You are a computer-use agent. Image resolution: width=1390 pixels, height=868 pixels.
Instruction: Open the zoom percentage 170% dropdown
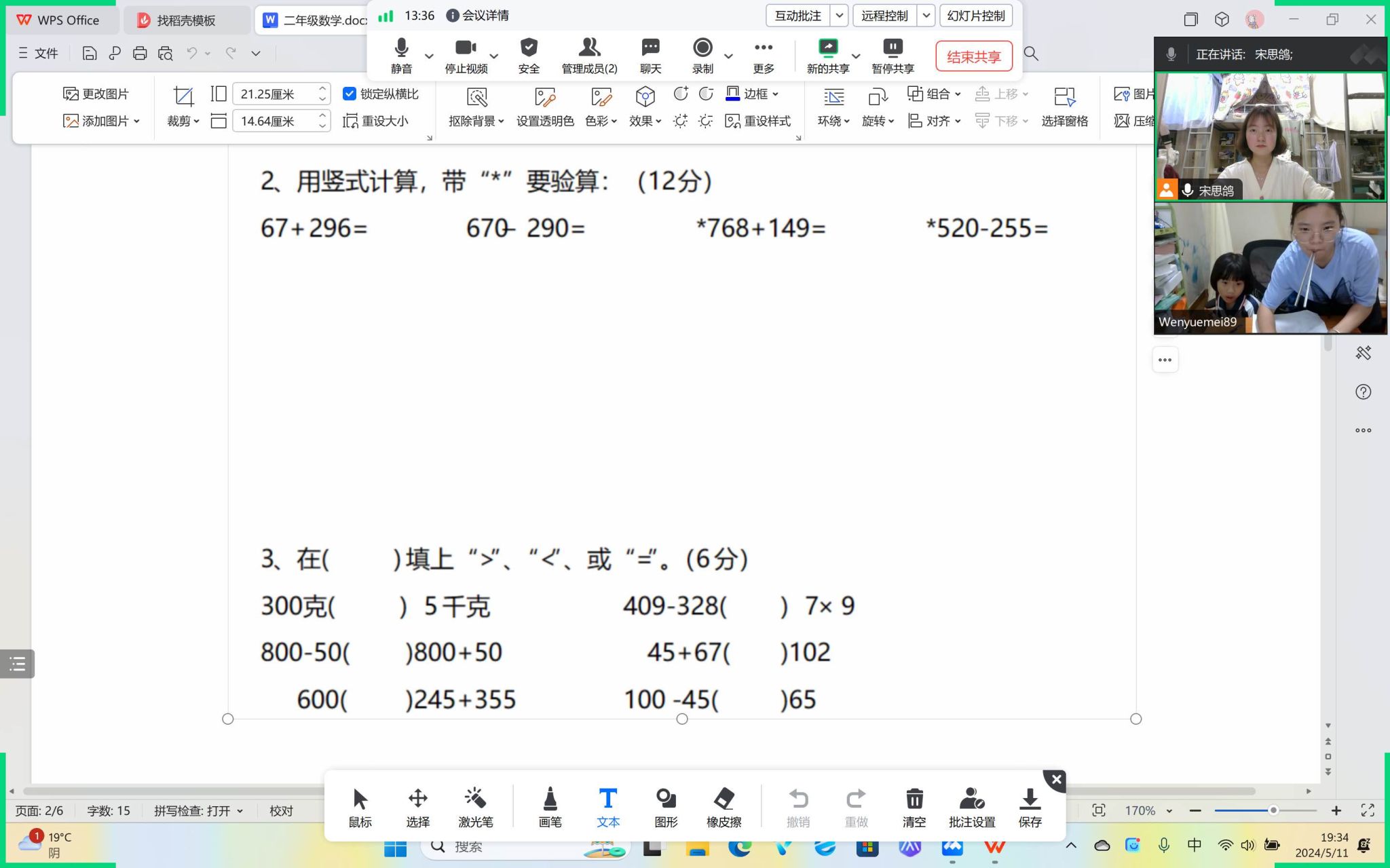pos(1169,810)
